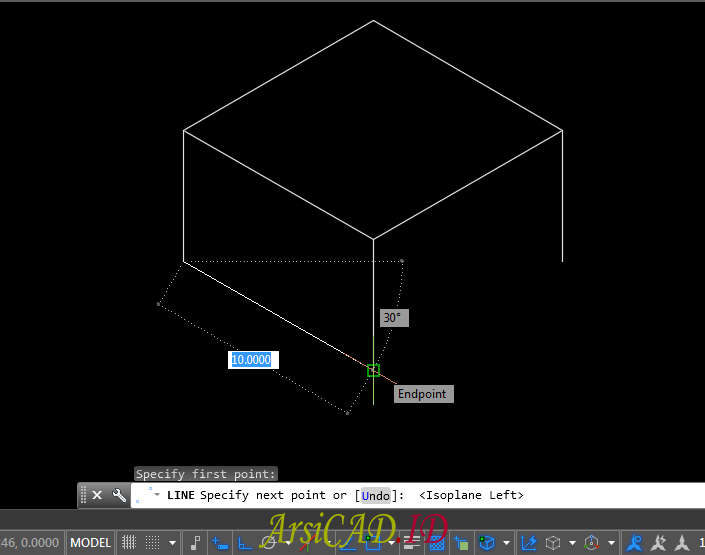This screenshot has width=705, height=555.
Task: Toggle polar tracking icon
Action: pyautogui.click(x=268, y=543)
